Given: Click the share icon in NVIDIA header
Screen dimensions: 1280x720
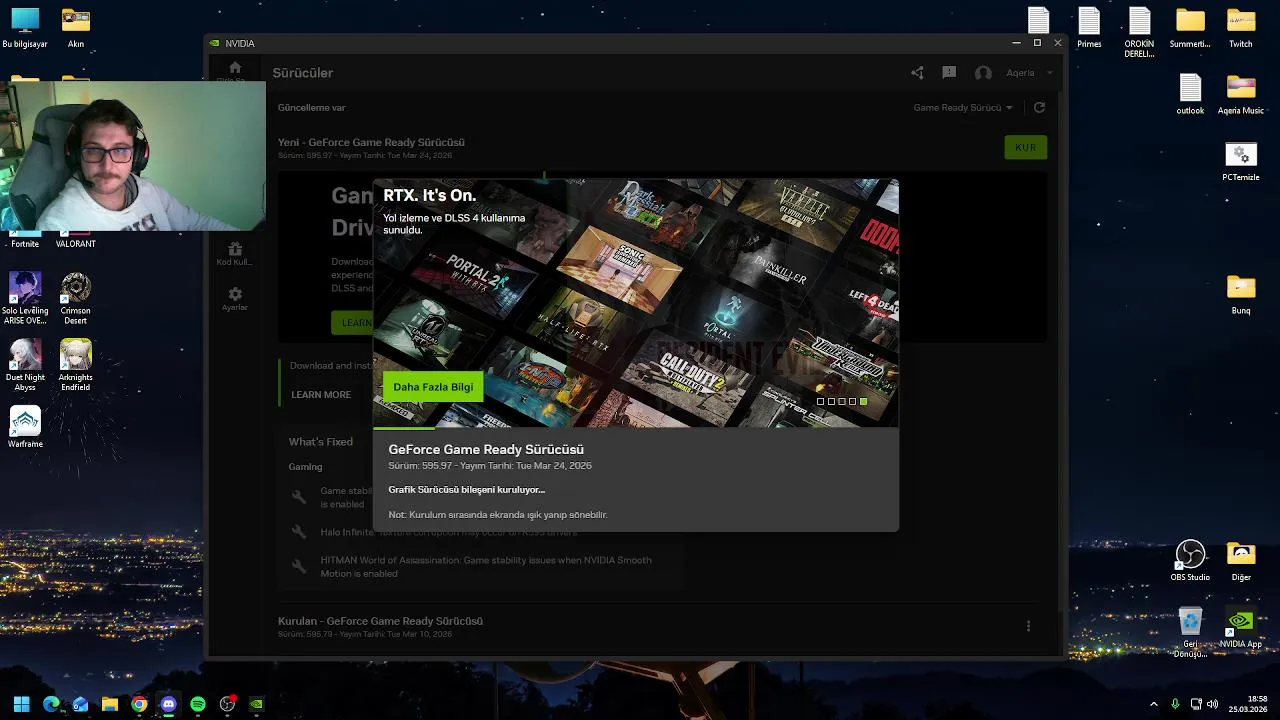Looking at the screenshot, I should pyautogui.click(x=917, y=72).
